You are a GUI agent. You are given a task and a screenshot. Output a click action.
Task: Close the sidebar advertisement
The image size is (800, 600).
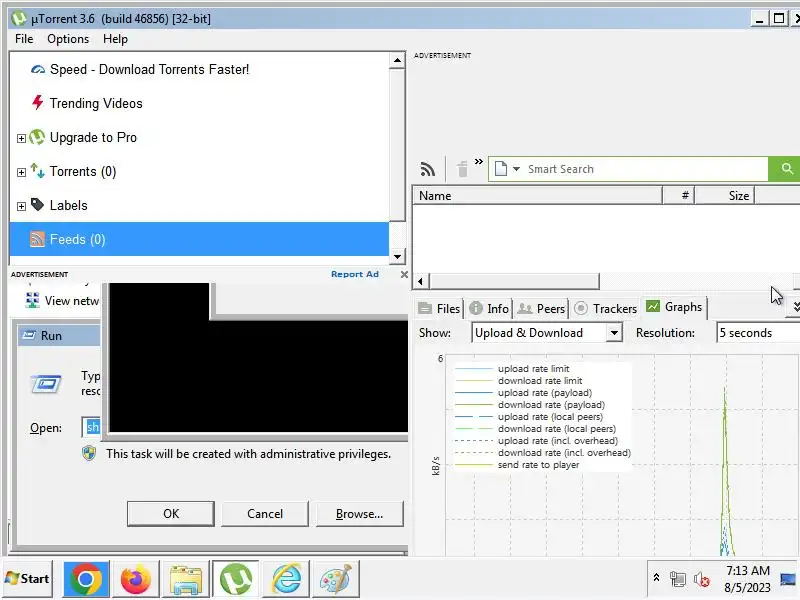click(404, 274)
